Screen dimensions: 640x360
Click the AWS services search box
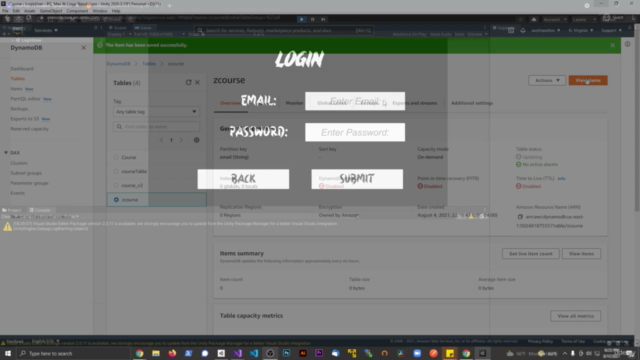[x=284, y=30]
